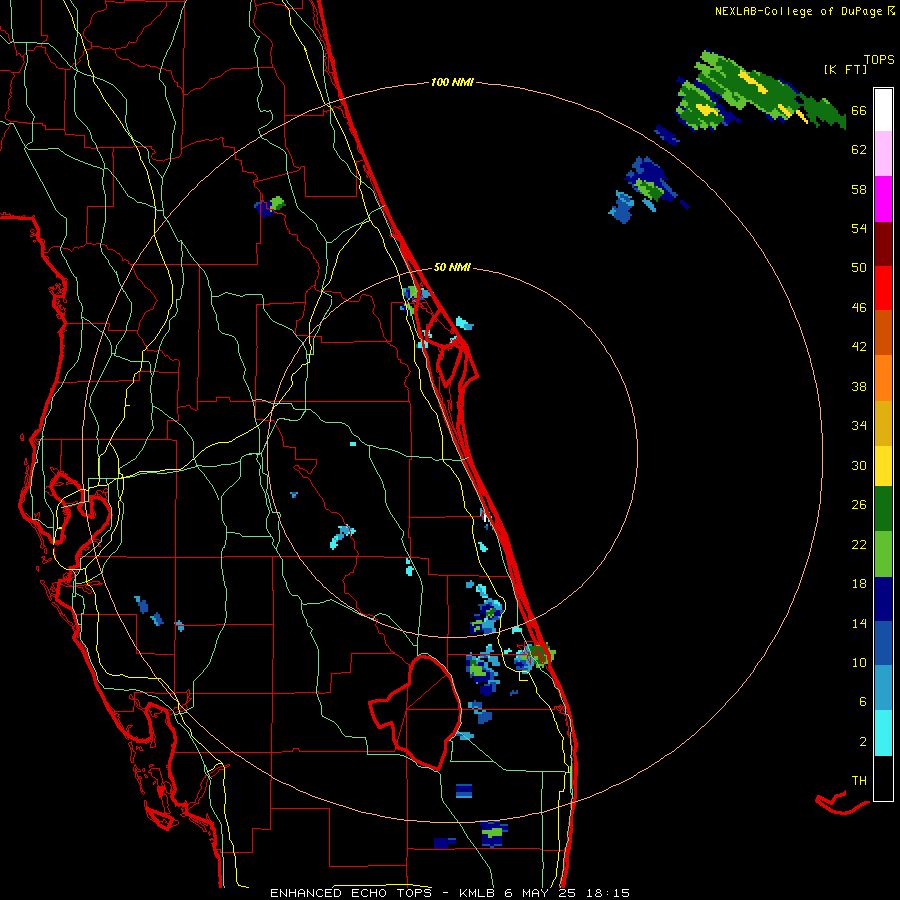This screenshot has height=900, width=900.
Task: Click the black TH legend swatch
Action: pyautogui.click(x=883, y=778)
